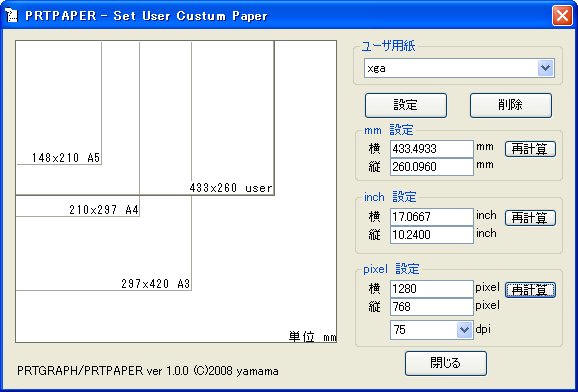
Task: Click the 75 dpi combo box
Action: [x=432, y=330]
